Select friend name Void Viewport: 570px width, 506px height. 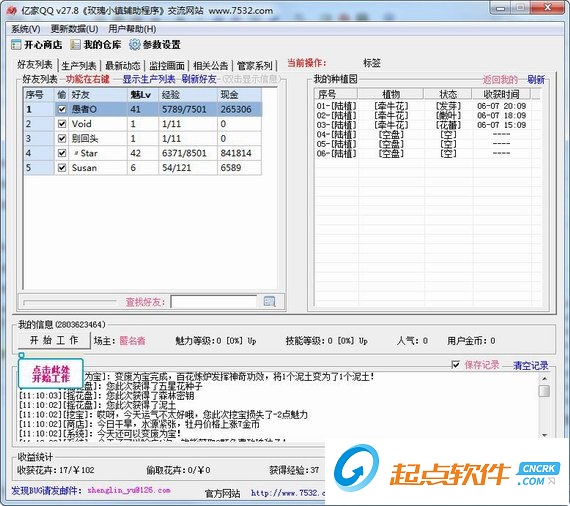[x=81, y=124]
